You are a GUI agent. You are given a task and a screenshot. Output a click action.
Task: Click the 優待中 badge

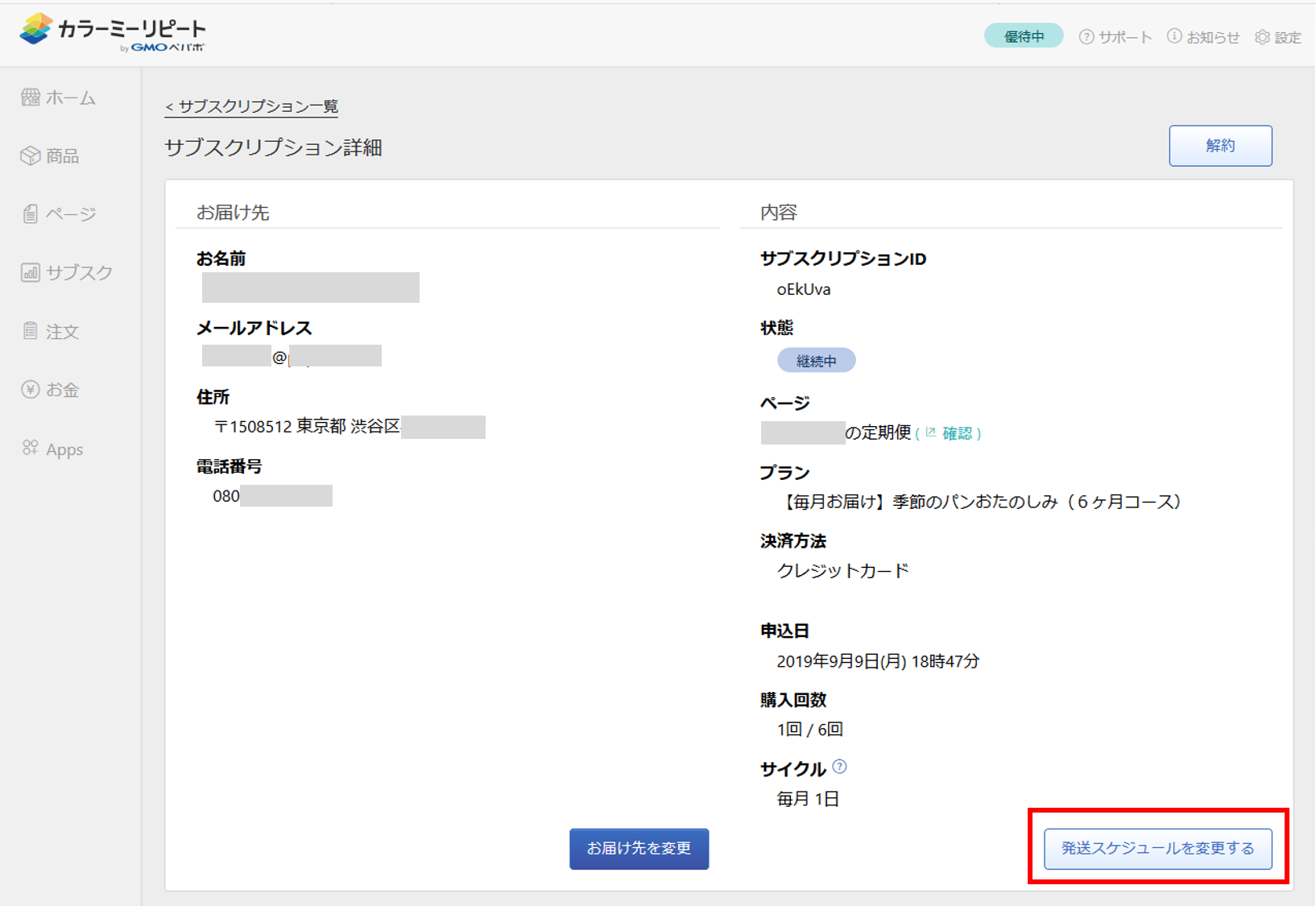point(1024,36)
